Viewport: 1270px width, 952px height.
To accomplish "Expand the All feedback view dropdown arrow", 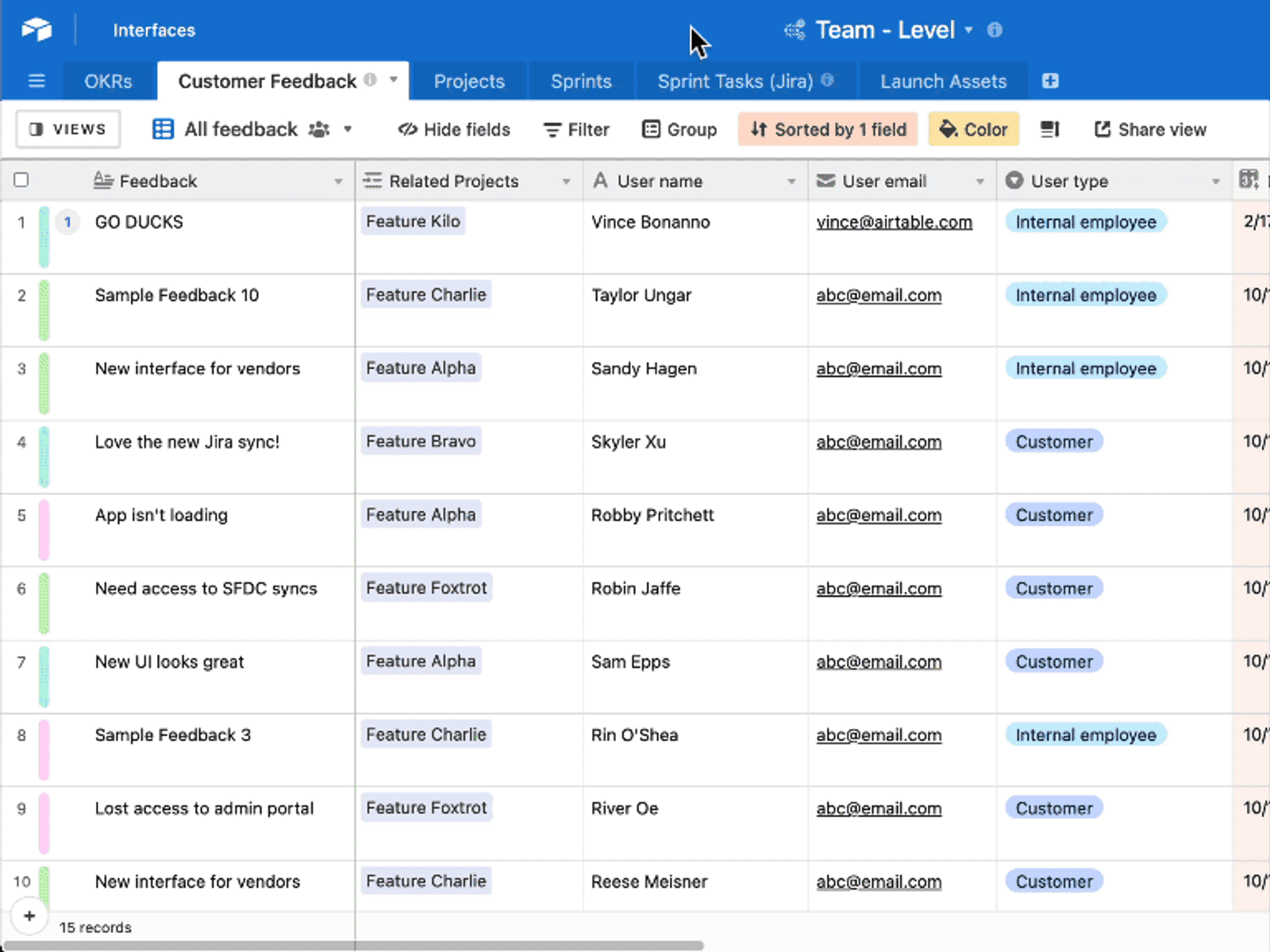I will click(x=348, y=129).
